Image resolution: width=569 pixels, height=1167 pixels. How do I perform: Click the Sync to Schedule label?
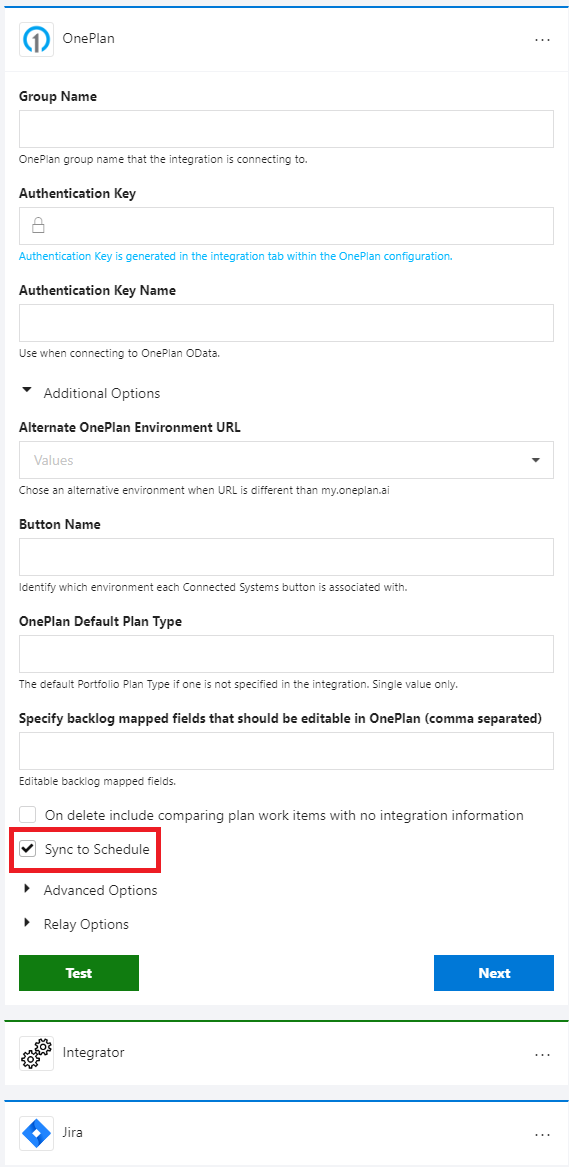pyautogui.click(x=97, y=849)
